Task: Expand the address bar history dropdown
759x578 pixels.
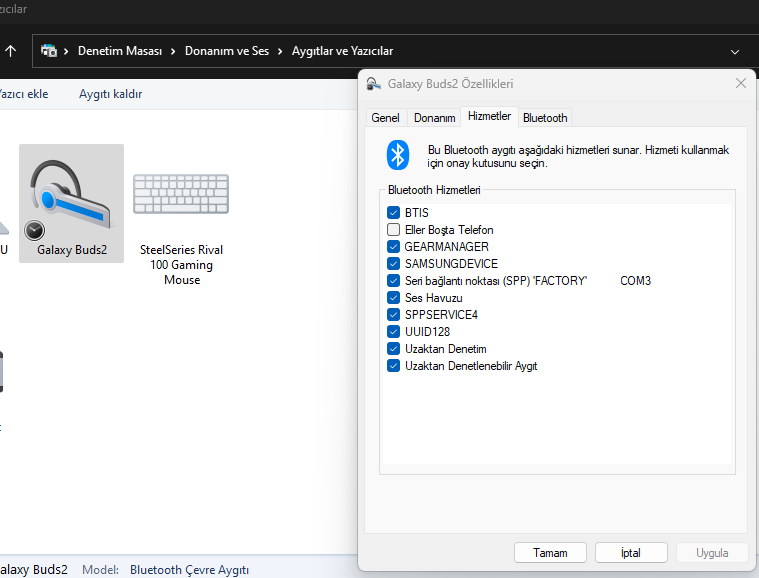Action: (x=736, y=51)
